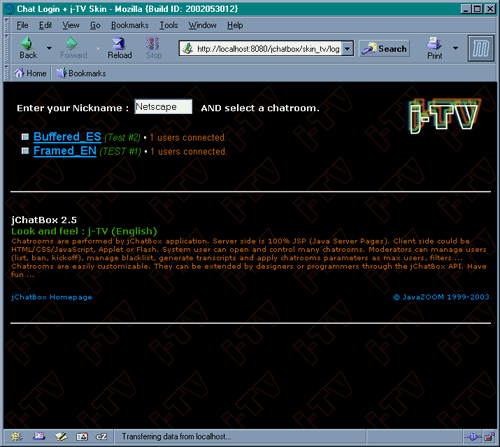Open the Window menu

[x=202, y=25]
